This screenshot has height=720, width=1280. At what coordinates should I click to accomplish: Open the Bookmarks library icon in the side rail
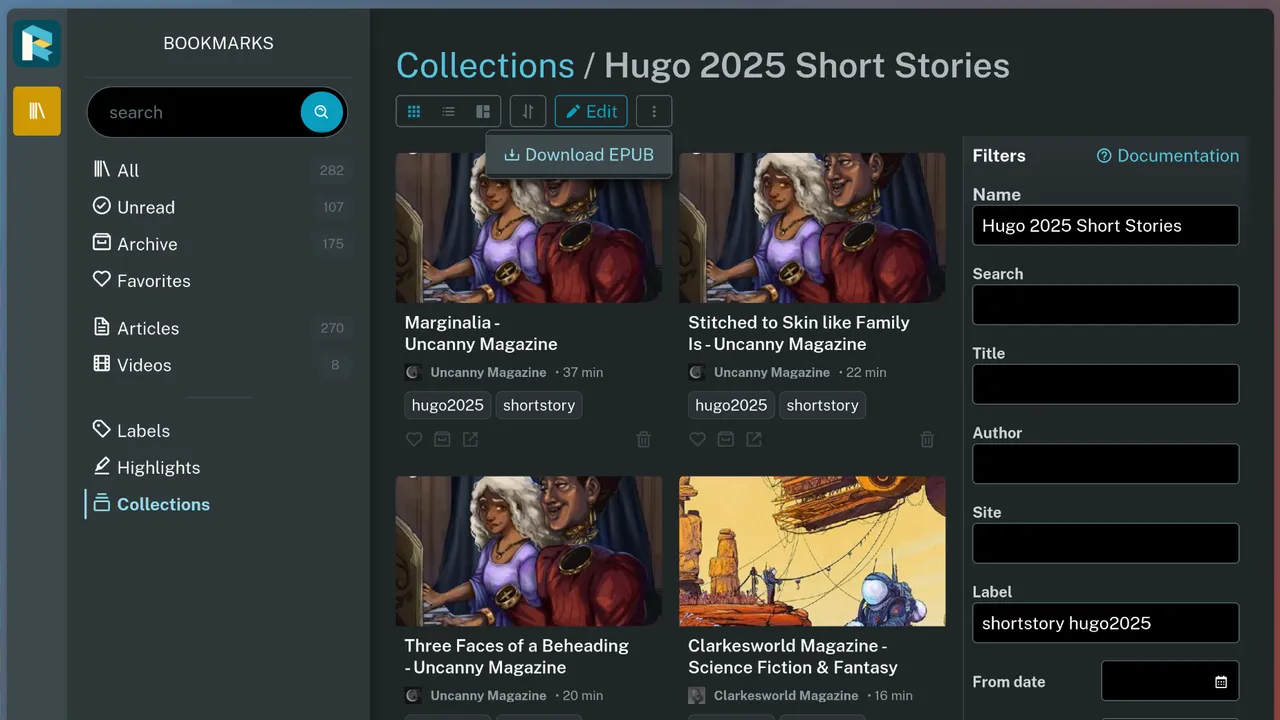click(37, 111)
